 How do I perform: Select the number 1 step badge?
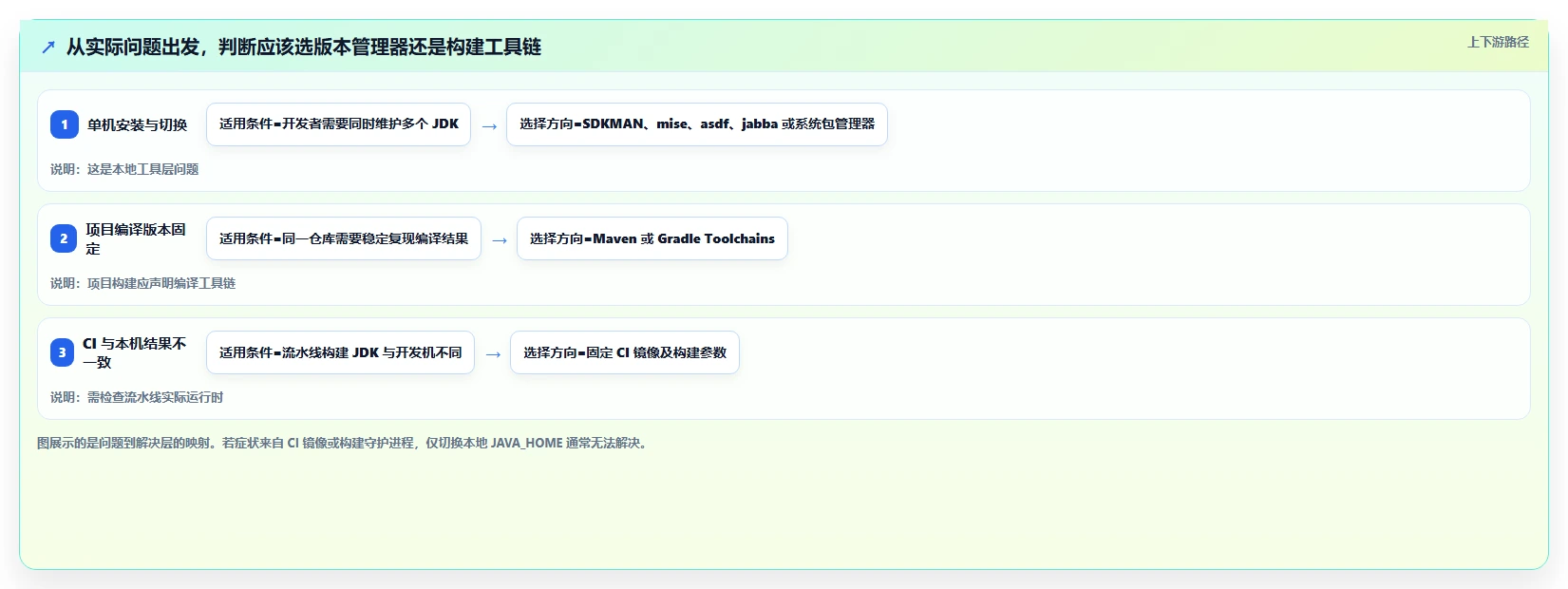click(65, 124)
